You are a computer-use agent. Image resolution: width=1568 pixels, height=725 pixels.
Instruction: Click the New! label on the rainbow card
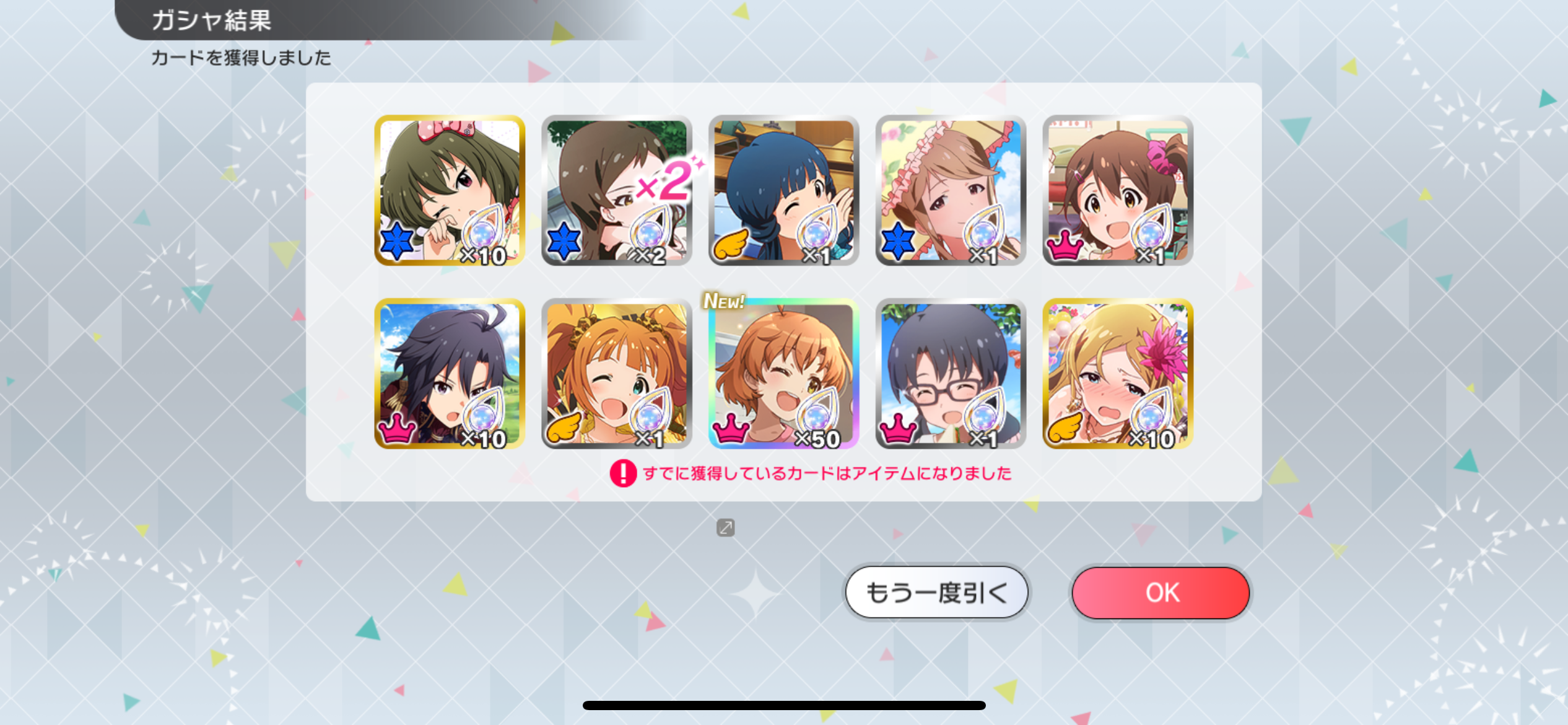coord(723,301)
